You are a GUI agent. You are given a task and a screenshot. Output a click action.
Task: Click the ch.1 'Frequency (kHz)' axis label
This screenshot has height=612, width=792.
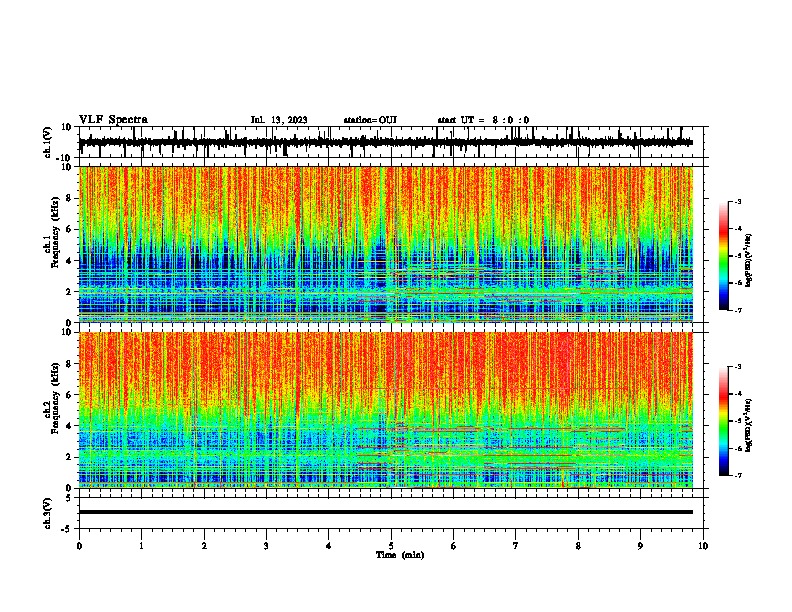pyautogui.click(x=55, y=233)
